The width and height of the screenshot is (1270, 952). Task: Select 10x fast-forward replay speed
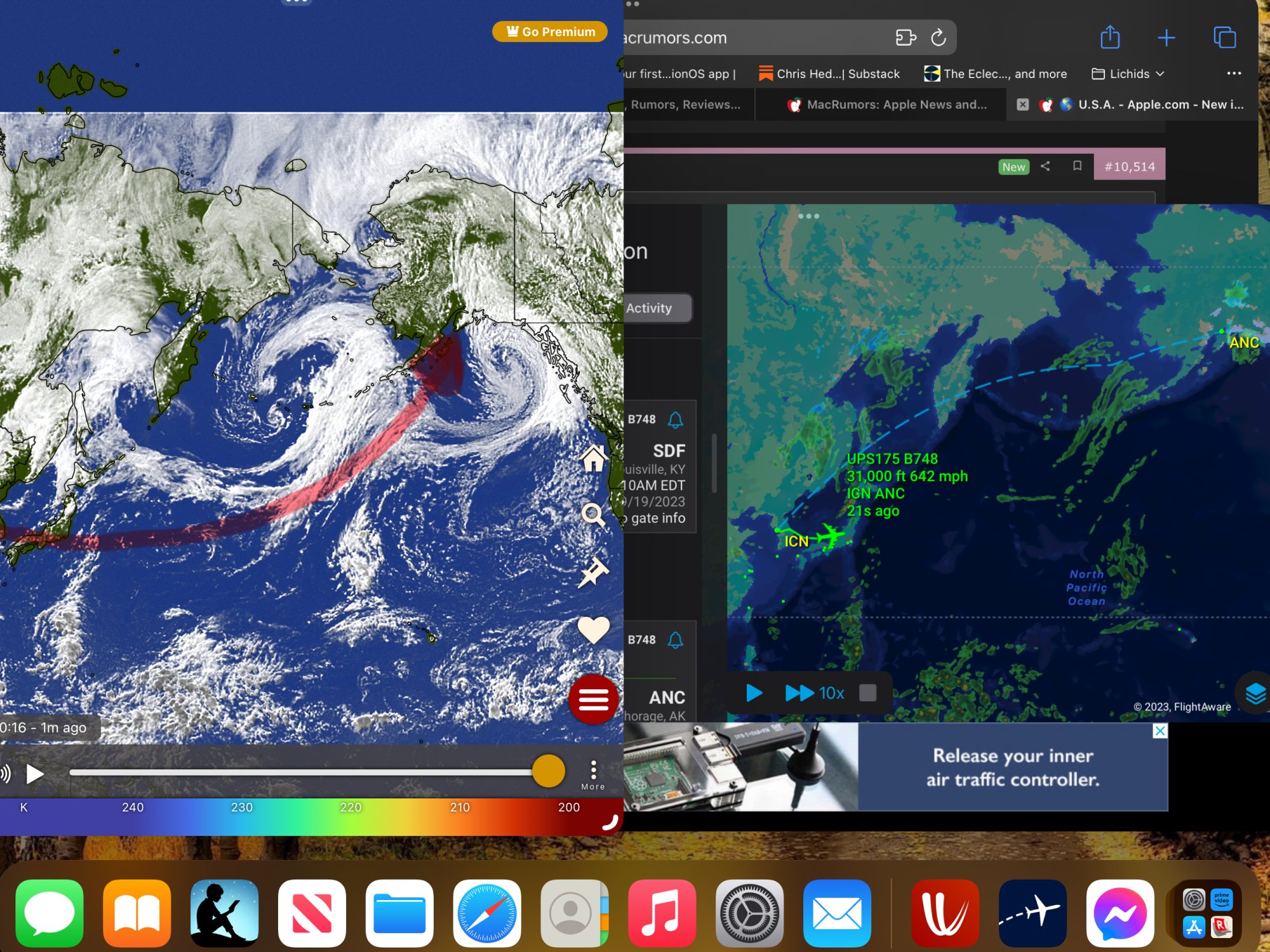tap(815, 693)
